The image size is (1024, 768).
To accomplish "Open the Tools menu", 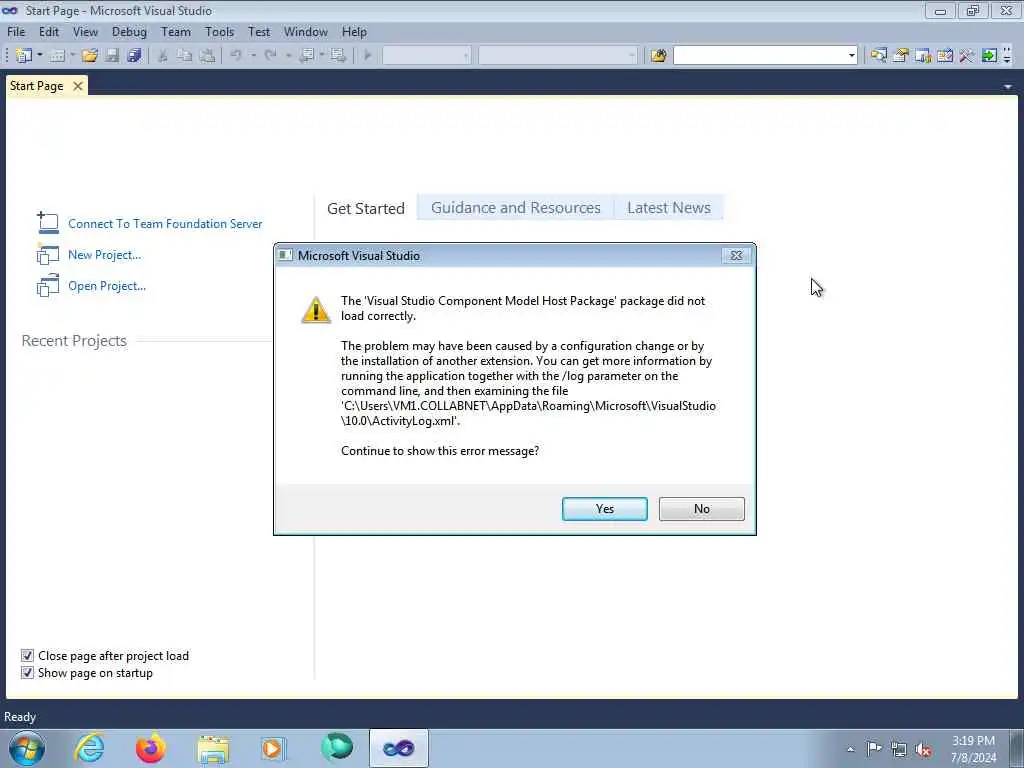I will (219, 31).
